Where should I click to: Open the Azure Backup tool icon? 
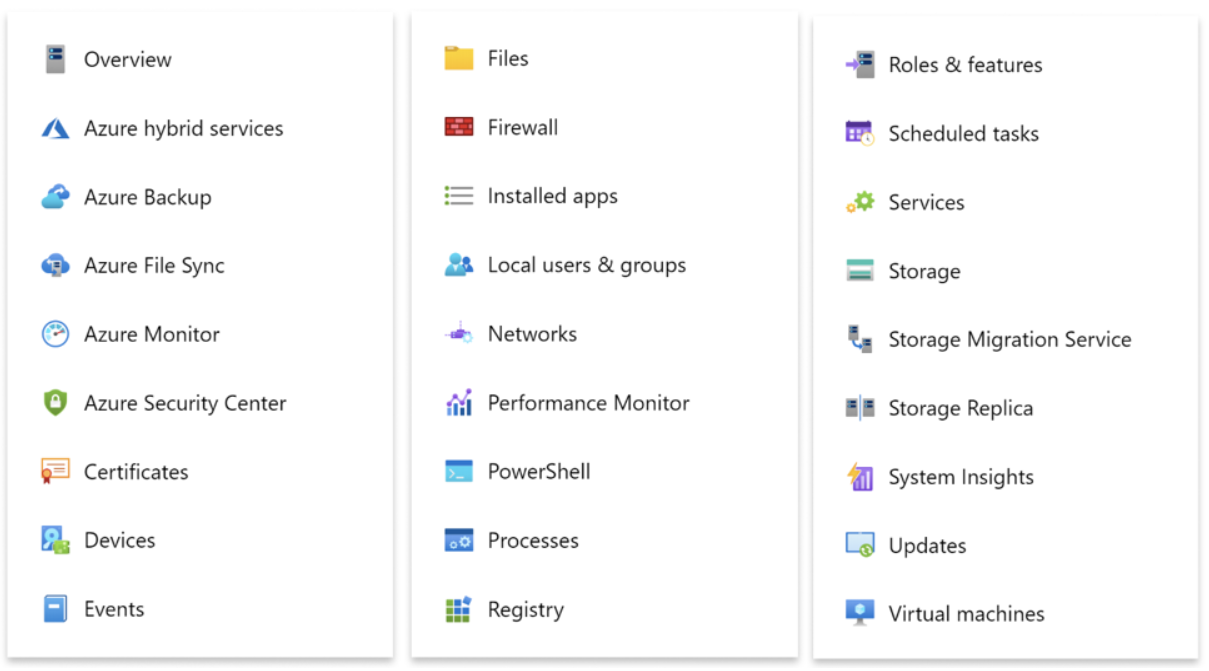[57, 196]
